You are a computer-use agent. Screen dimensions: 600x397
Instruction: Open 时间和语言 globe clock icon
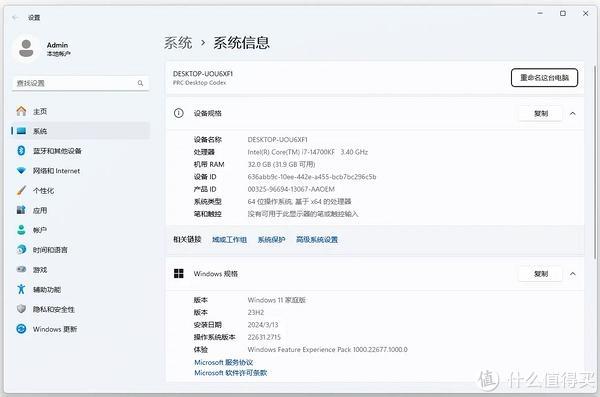click(x=21, y=250)
